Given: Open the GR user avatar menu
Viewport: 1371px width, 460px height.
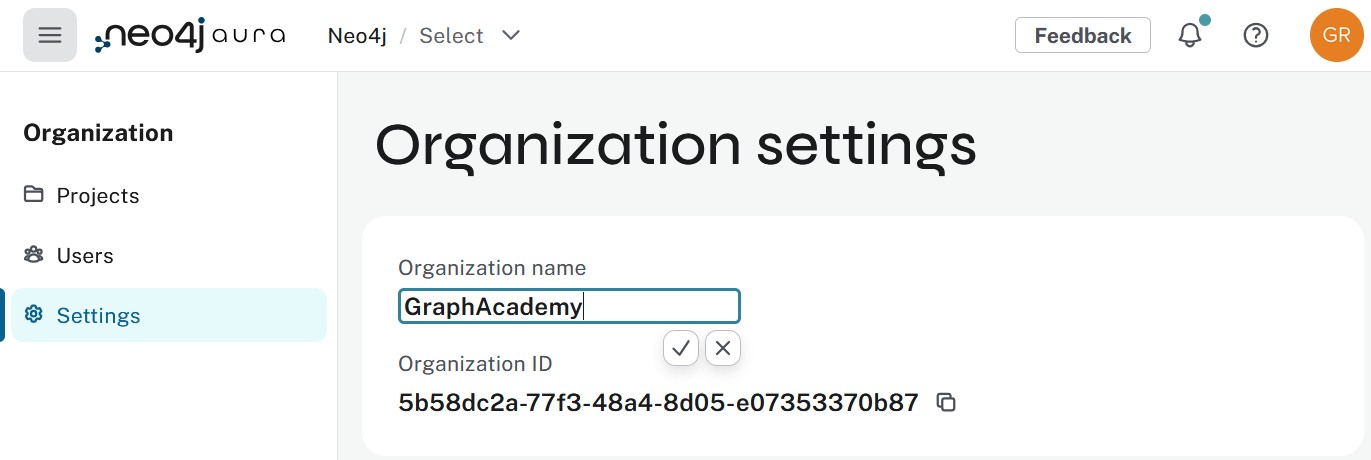Looking at the screenshot, I should [1336, 35].
